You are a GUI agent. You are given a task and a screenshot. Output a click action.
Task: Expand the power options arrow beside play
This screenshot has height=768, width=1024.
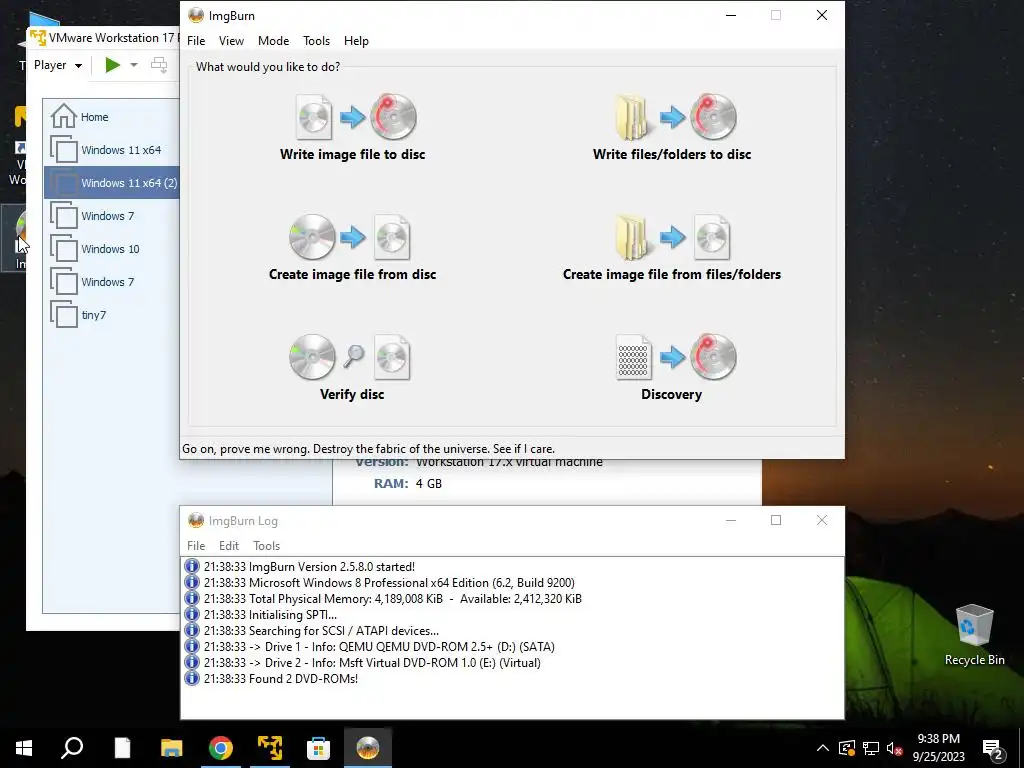134,65
